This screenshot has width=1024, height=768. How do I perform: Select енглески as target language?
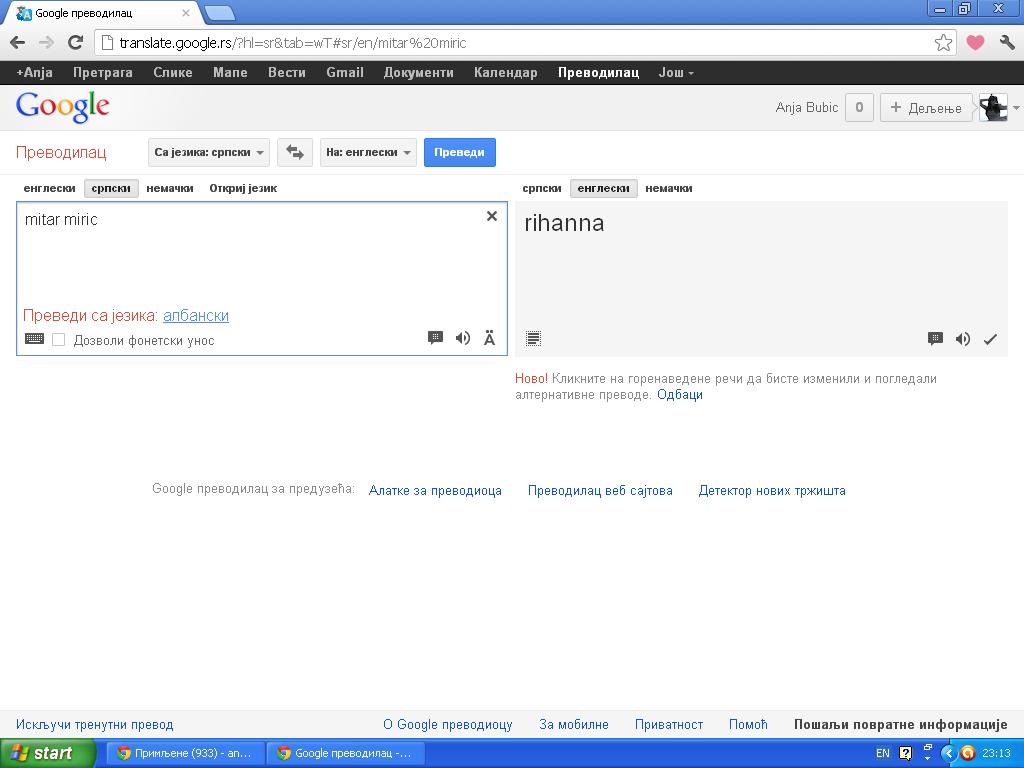click(x=603, y=188)
